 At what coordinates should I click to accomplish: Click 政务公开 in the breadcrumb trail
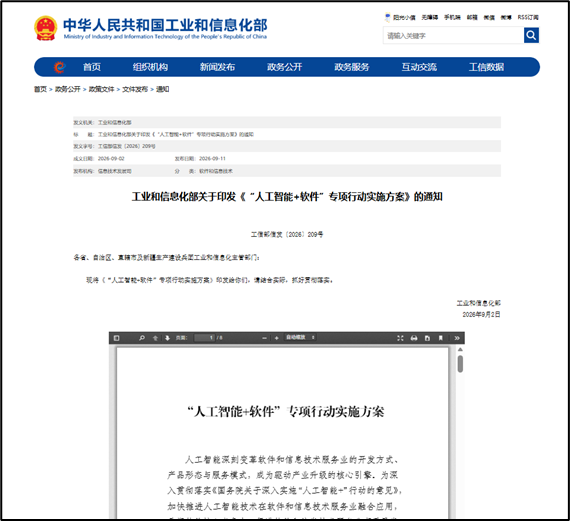[x=68, y=89]
